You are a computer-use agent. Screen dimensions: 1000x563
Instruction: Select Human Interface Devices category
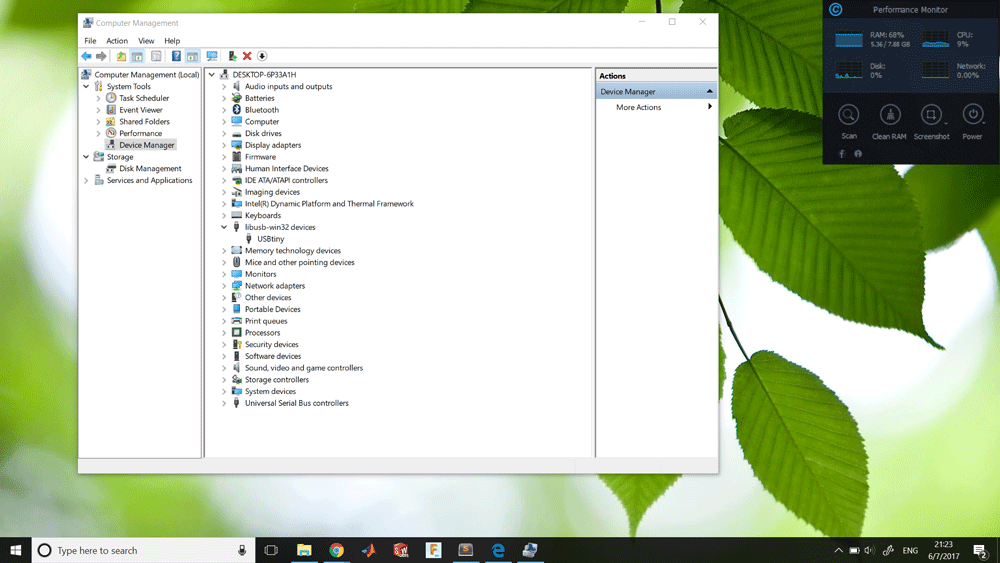point(286,168)
